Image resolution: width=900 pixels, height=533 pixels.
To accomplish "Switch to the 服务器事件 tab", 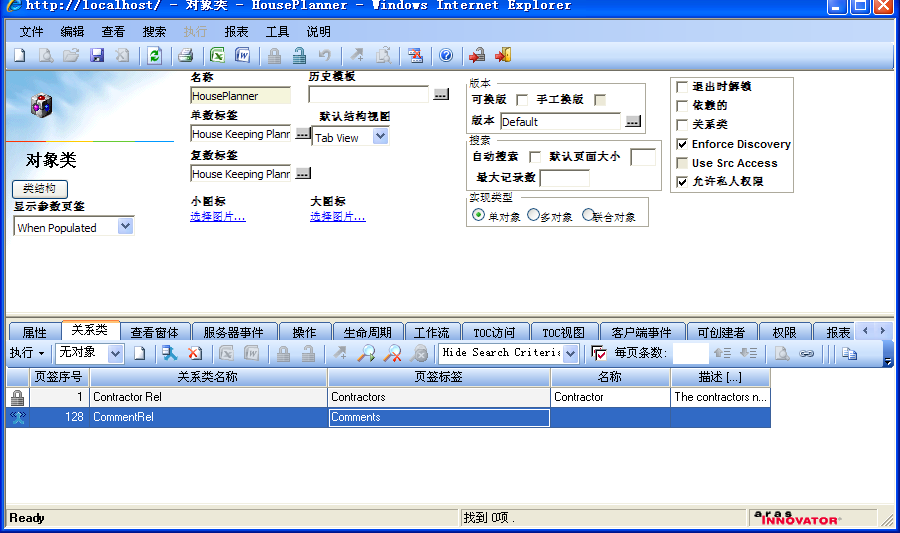I will pyautogui.click(x=234, y=332).
